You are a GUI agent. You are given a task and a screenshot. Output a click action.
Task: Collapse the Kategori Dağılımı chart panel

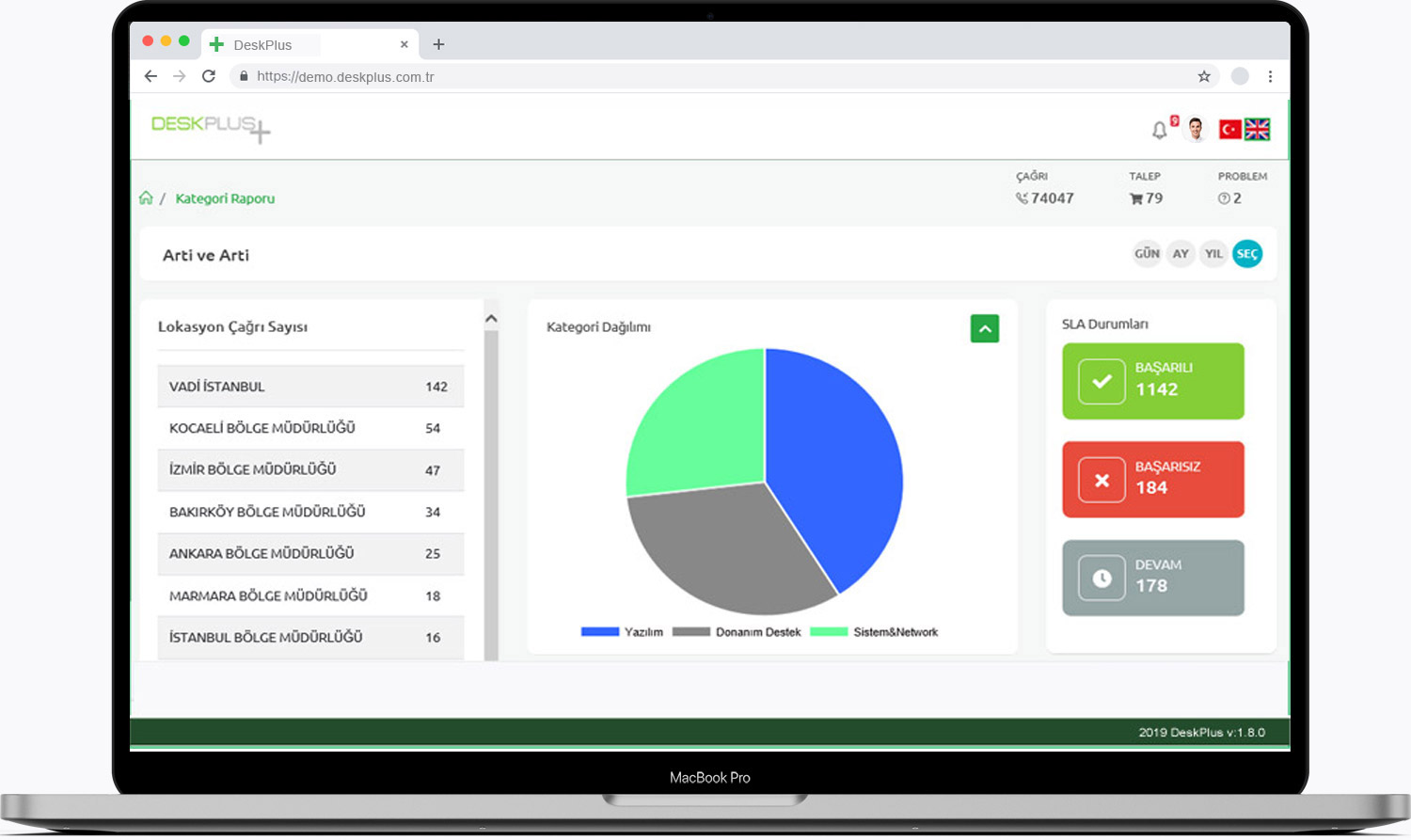coord(985,328)
